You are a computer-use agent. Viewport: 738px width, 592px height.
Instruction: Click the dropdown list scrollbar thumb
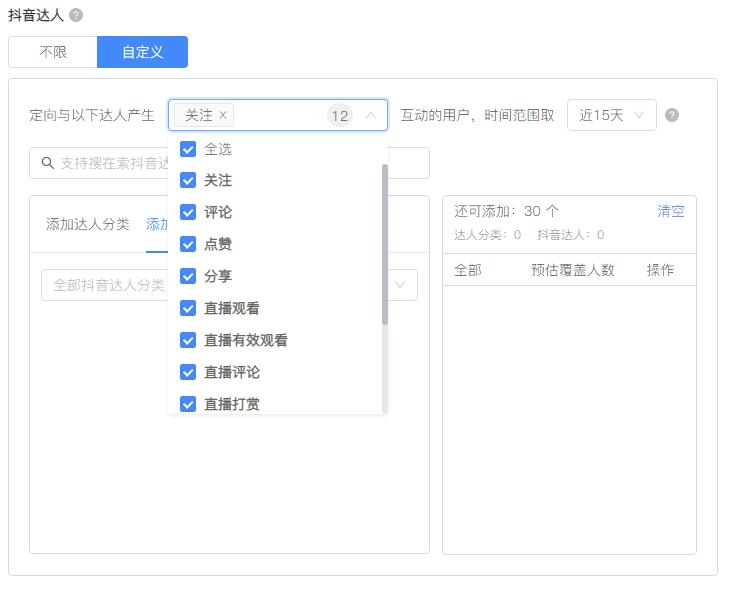pyautogui.click(x=385, y=244)
